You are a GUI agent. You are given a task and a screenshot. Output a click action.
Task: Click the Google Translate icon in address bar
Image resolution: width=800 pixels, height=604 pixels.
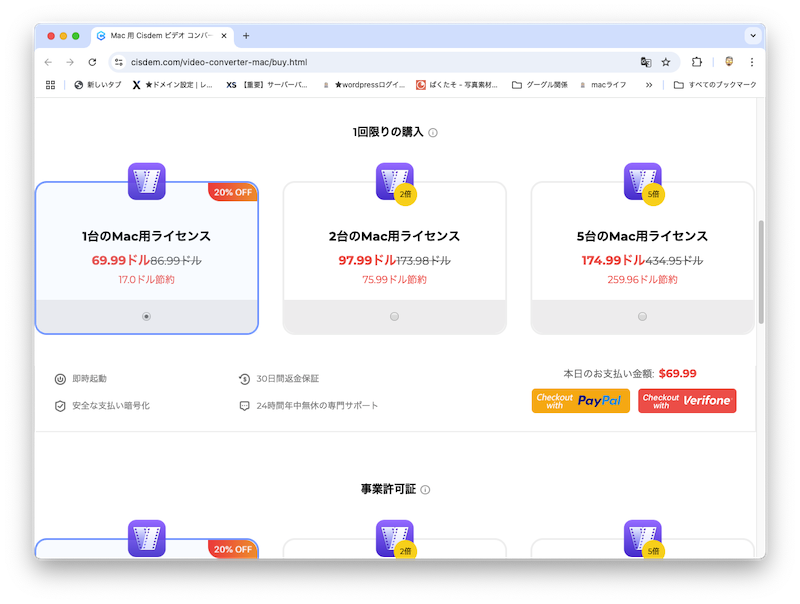(646, 62)
